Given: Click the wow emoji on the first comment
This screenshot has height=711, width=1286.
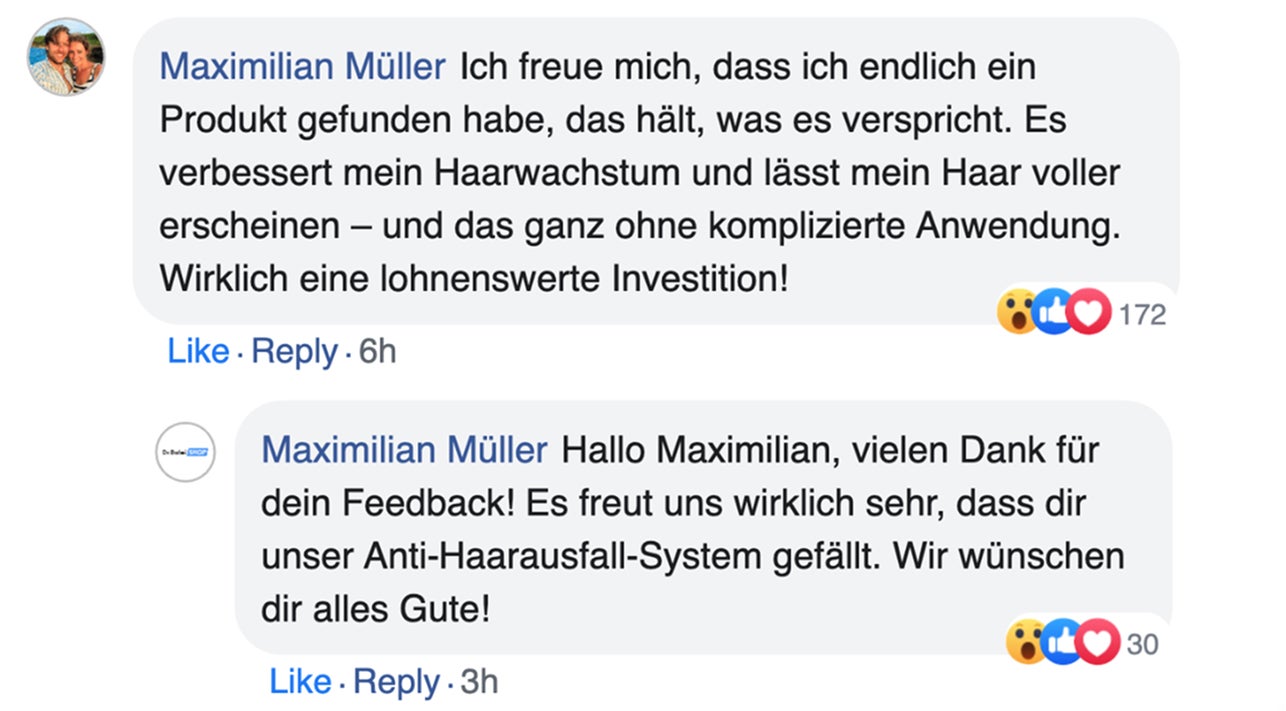Looking at the screenshot, I should coord(1017,314).
